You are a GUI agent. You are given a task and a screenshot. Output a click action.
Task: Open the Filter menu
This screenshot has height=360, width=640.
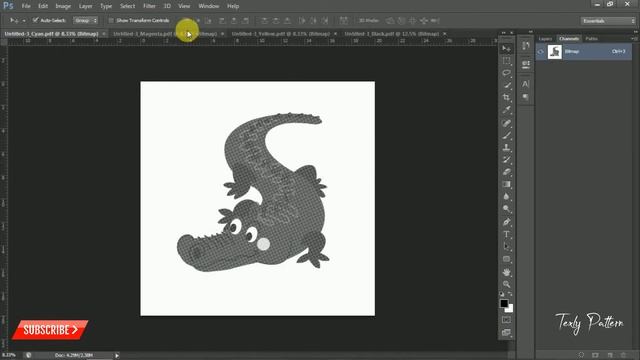pos(149,6)
